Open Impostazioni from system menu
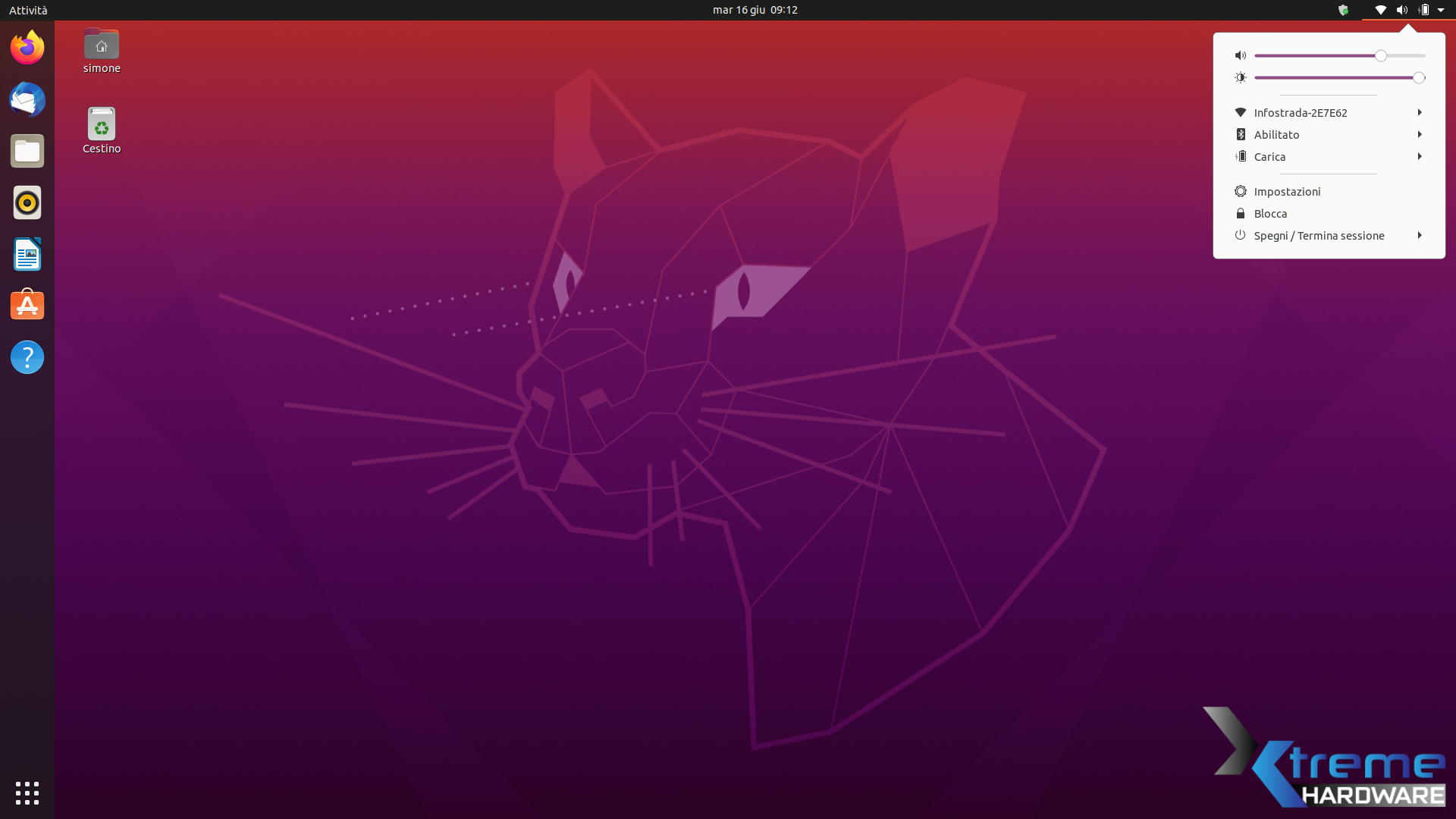The height and width of the screenshot is (819, 1456). [x=1287, y=191]
